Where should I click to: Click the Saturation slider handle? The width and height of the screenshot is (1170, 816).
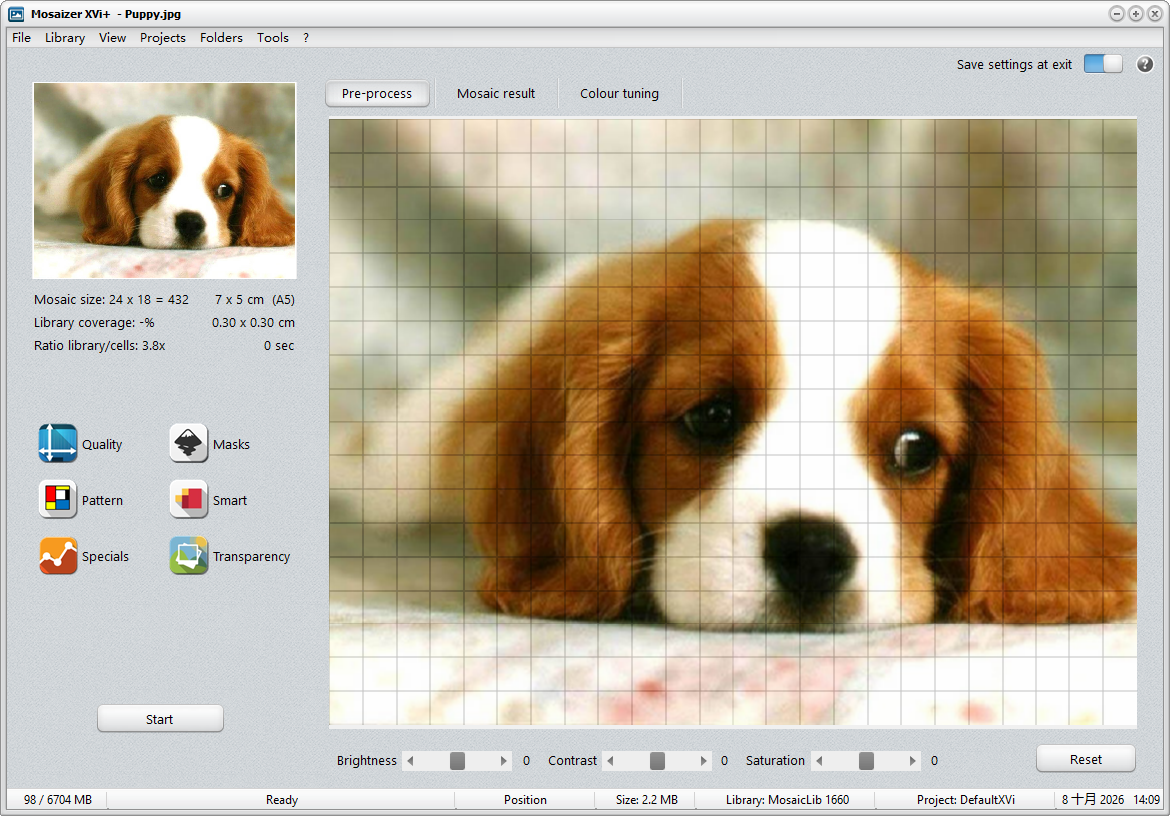click(x=866, y=761)
